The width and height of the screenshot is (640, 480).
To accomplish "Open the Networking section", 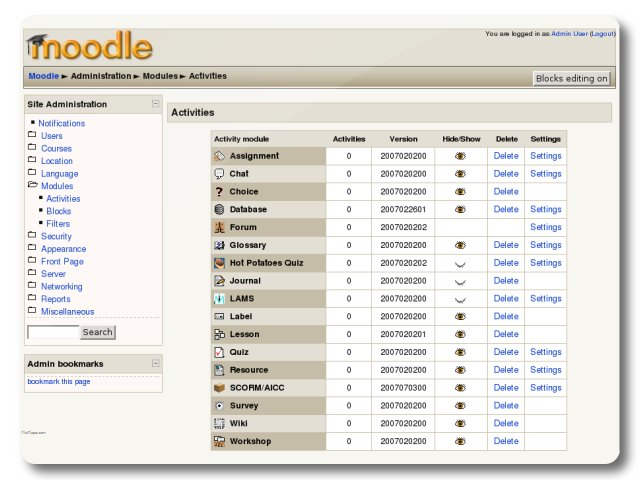I will click(62, 287).
